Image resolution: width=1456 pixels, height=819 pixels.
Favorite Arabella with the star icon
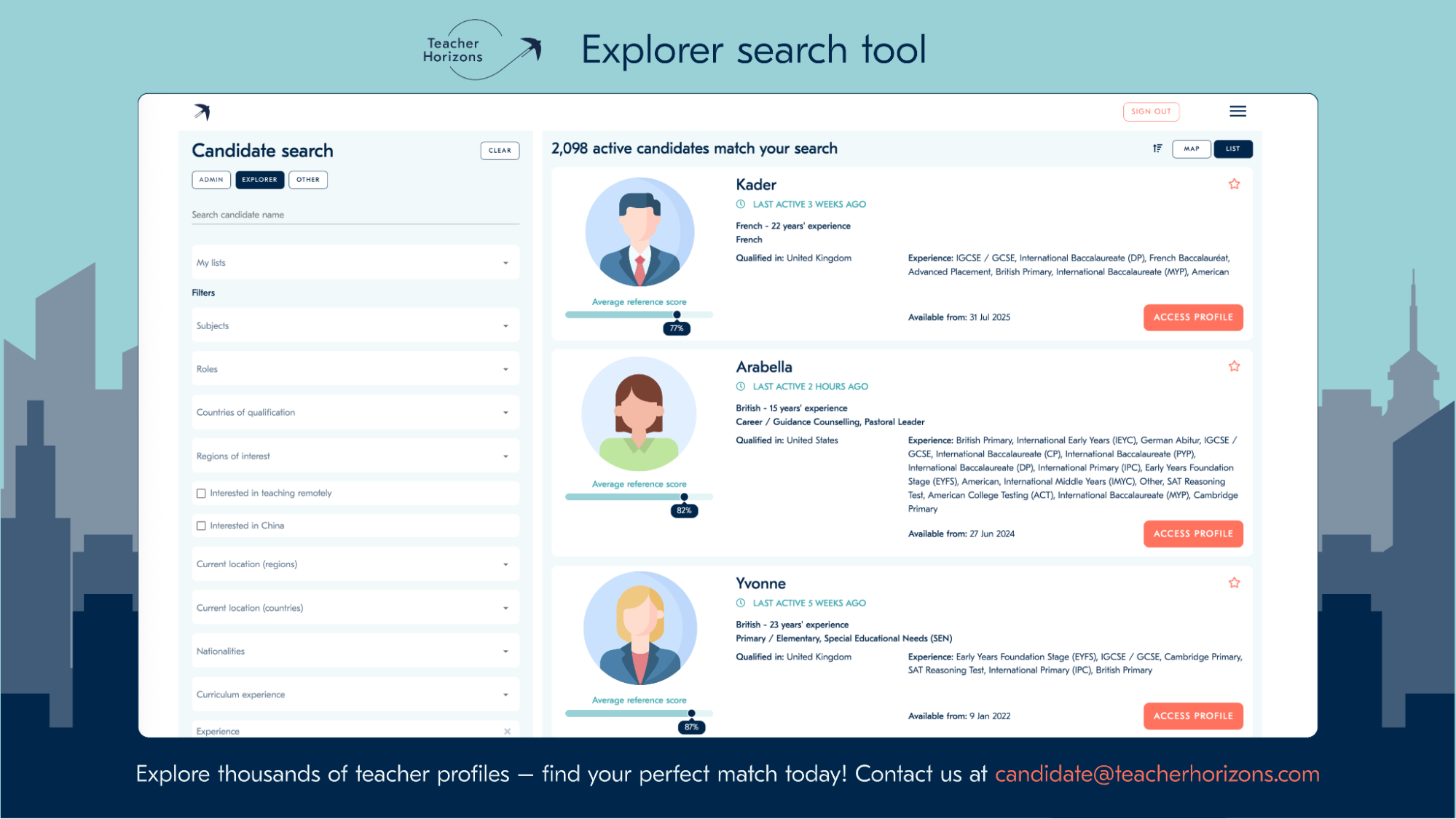1234,366
